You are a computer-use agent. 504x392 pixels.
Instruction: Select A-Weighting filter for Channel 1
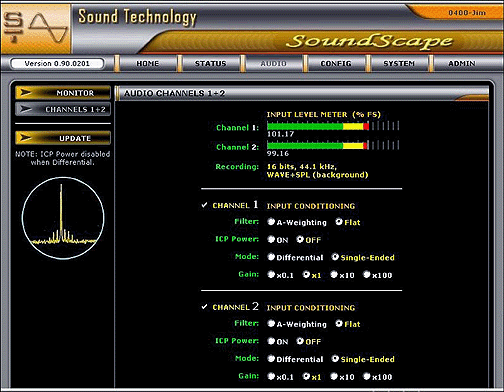pyautogui.click(x=271, y=222)
